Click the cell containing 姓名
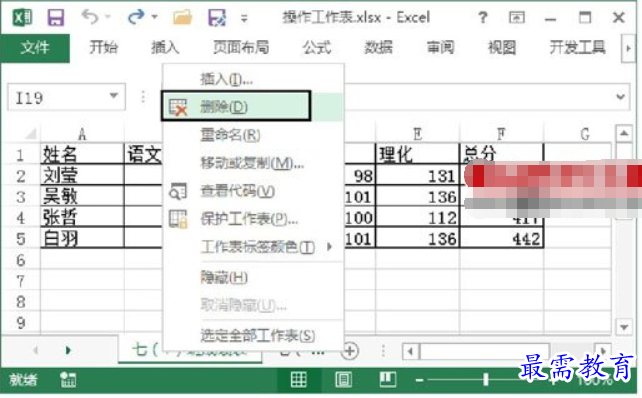The width and height of the screenshot is (642, 398). tap(82, 154)
